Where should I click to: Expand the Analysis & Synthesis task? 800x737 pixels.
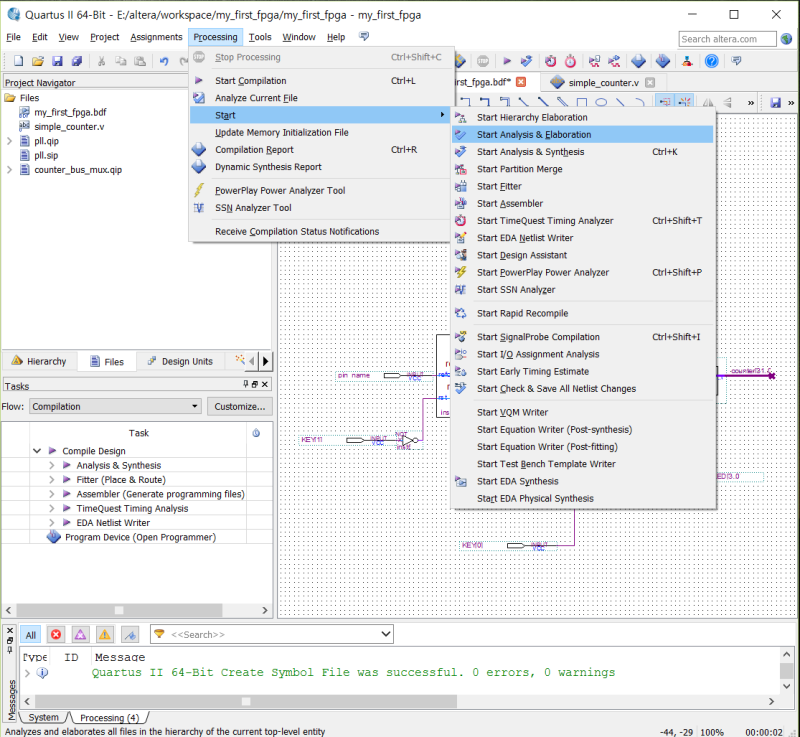(52, 465)
